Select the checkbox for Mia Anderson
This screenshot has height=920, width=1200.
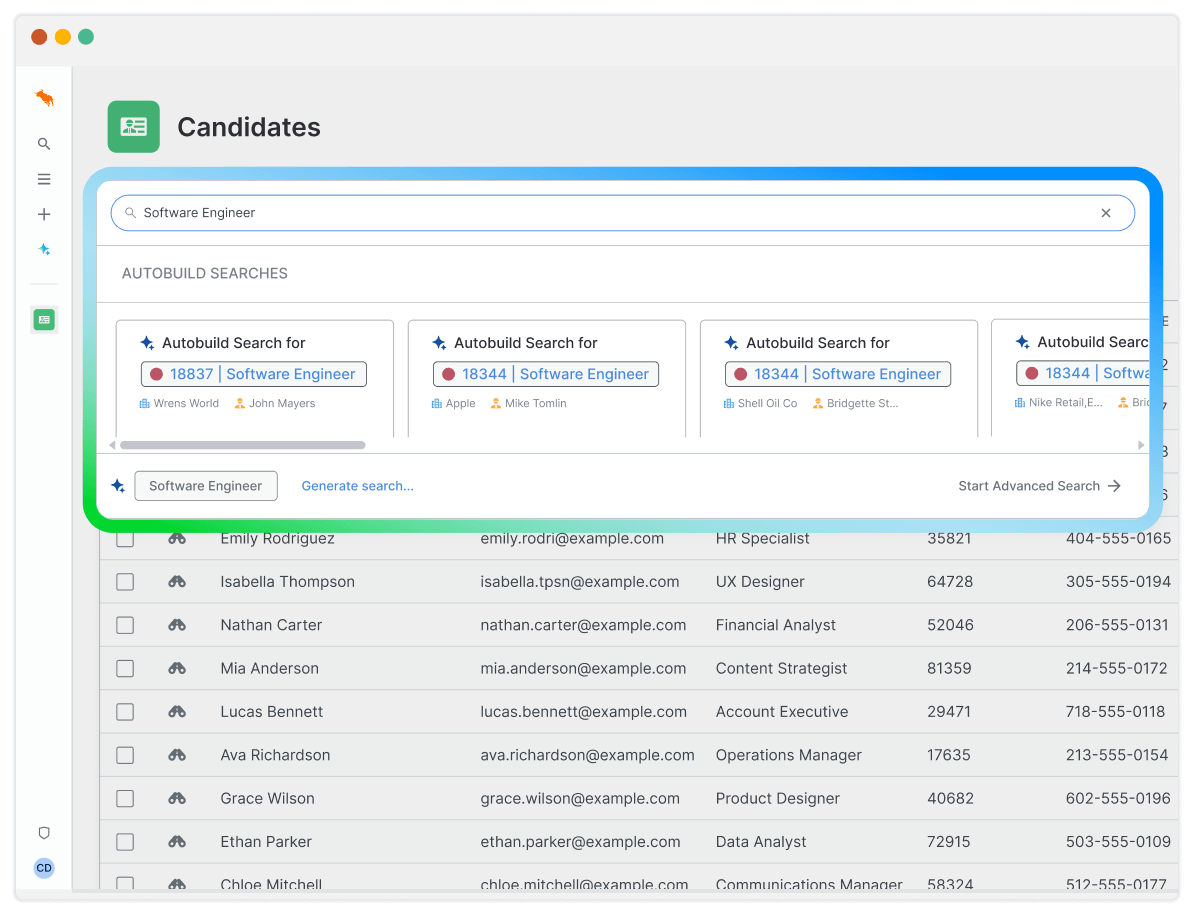[x=125, y=668]
